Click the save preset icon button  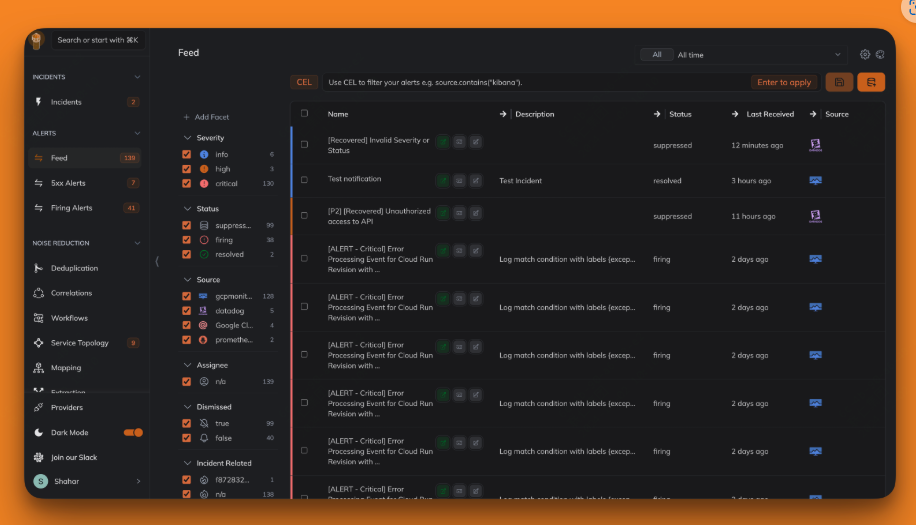[839, 82]
